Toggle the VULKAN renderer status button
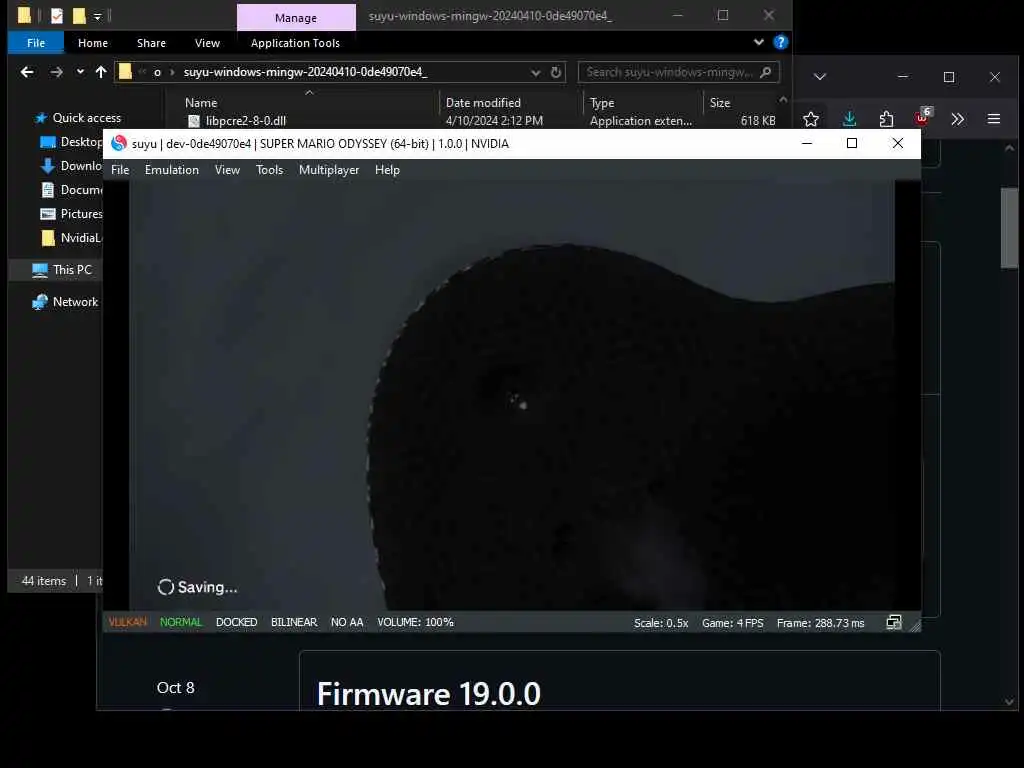1024x768 pixels. coord(127,622)
